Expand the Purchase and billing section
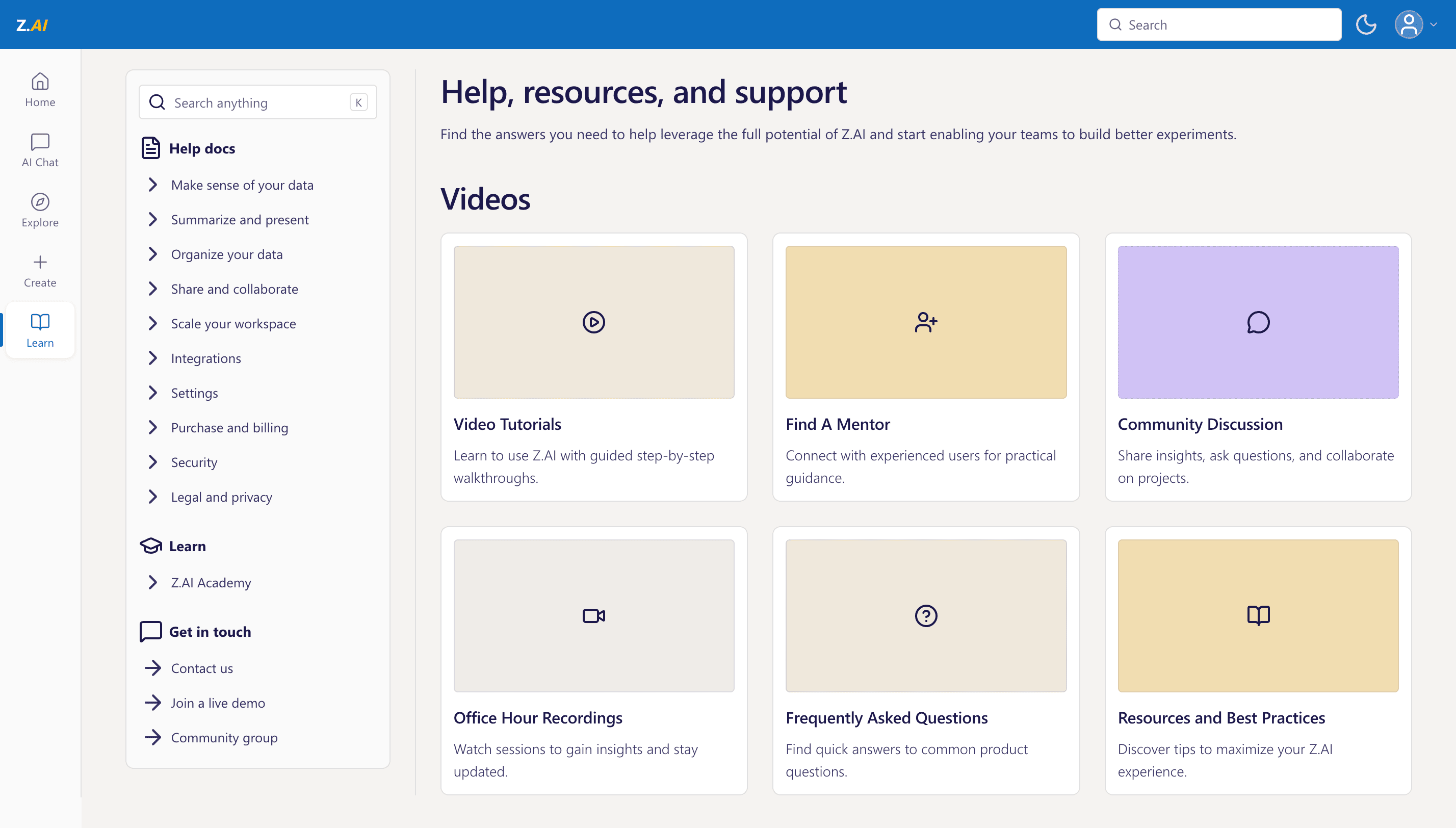This screenshot has width=1456, height=828. [x=229, y=428]
